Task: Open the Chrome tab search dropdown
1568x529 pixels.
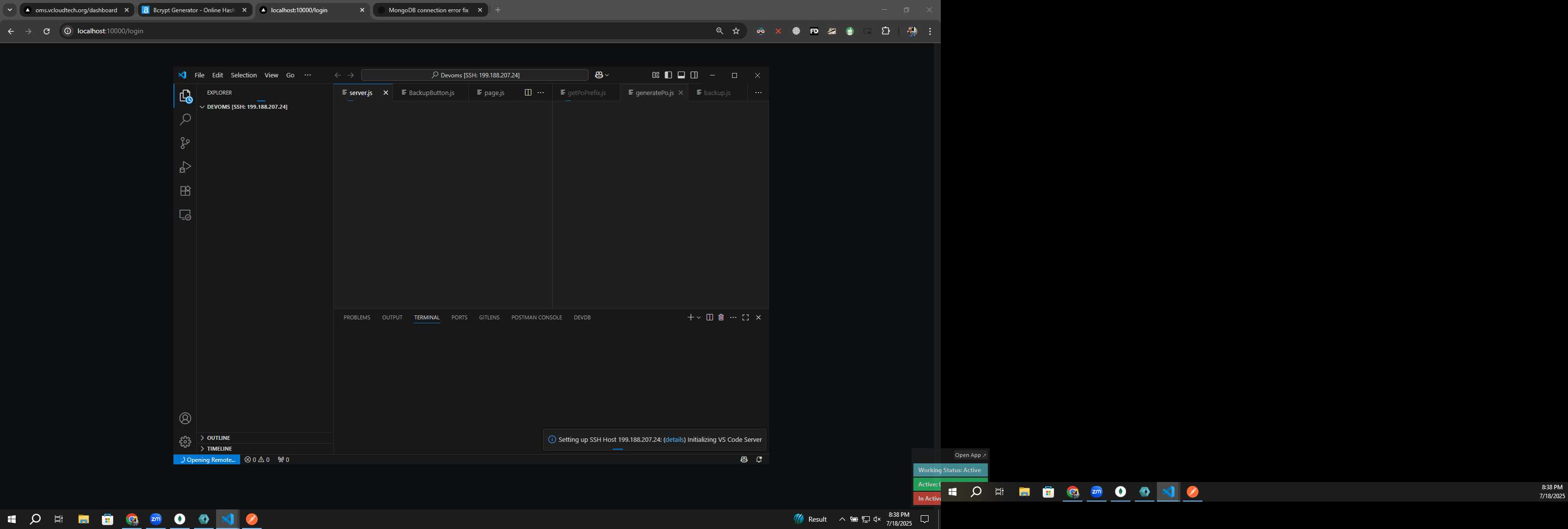Action: (x=10, y=10)
